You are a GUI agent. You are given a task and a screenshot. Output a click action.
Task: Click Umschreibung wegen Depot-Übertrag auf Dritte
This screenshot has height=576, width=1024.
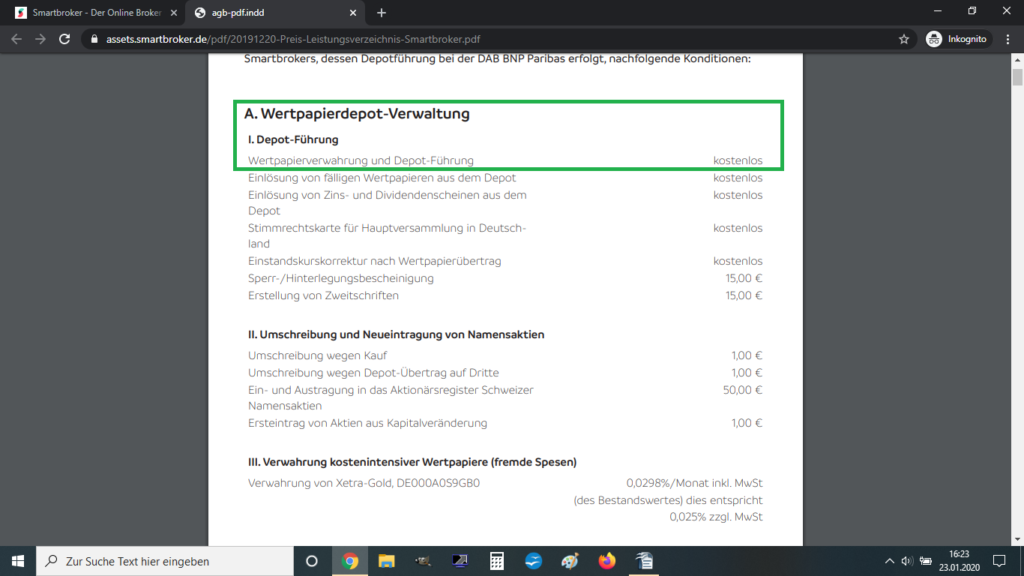click(373, 373)
